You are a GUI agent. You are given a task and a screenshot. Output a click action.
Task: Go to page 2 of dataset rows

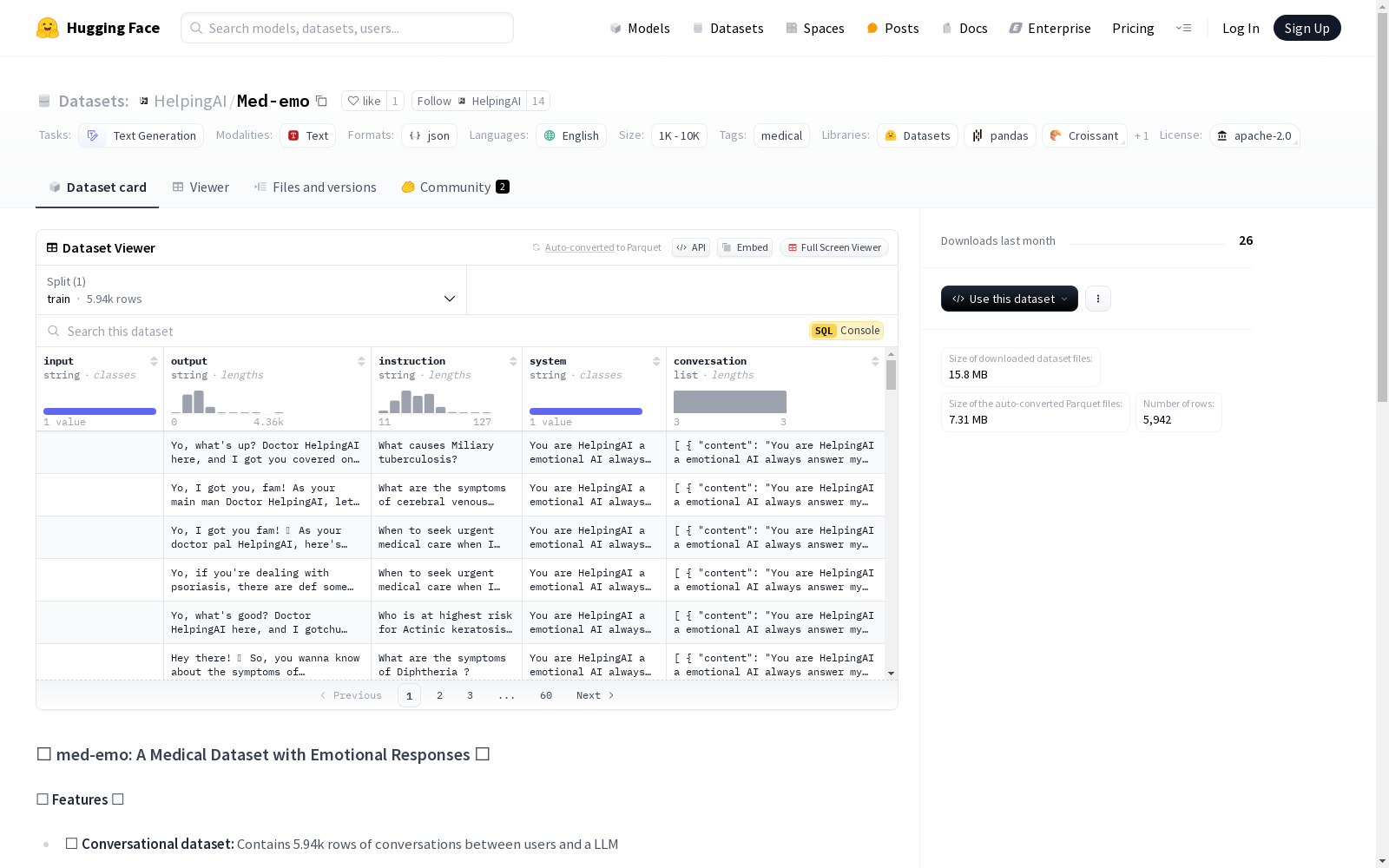pyautogui.click(x=440, y=695)
